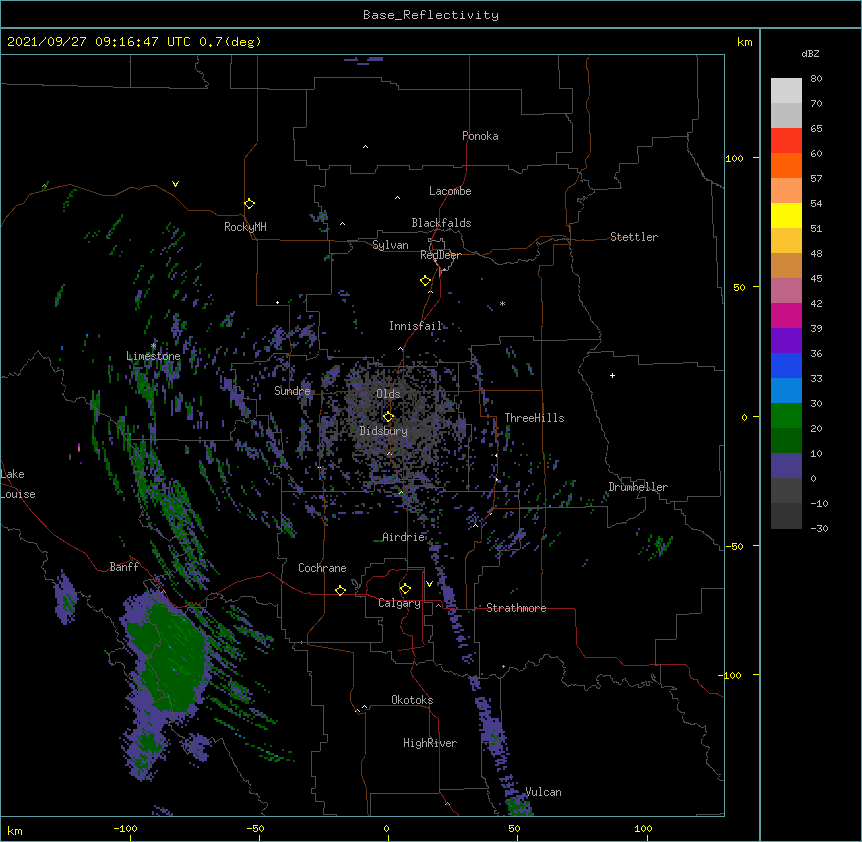The width and height of the screenshot is (862, 842).
Task: Click the Stettler city label
Action: tap(634, 237)
